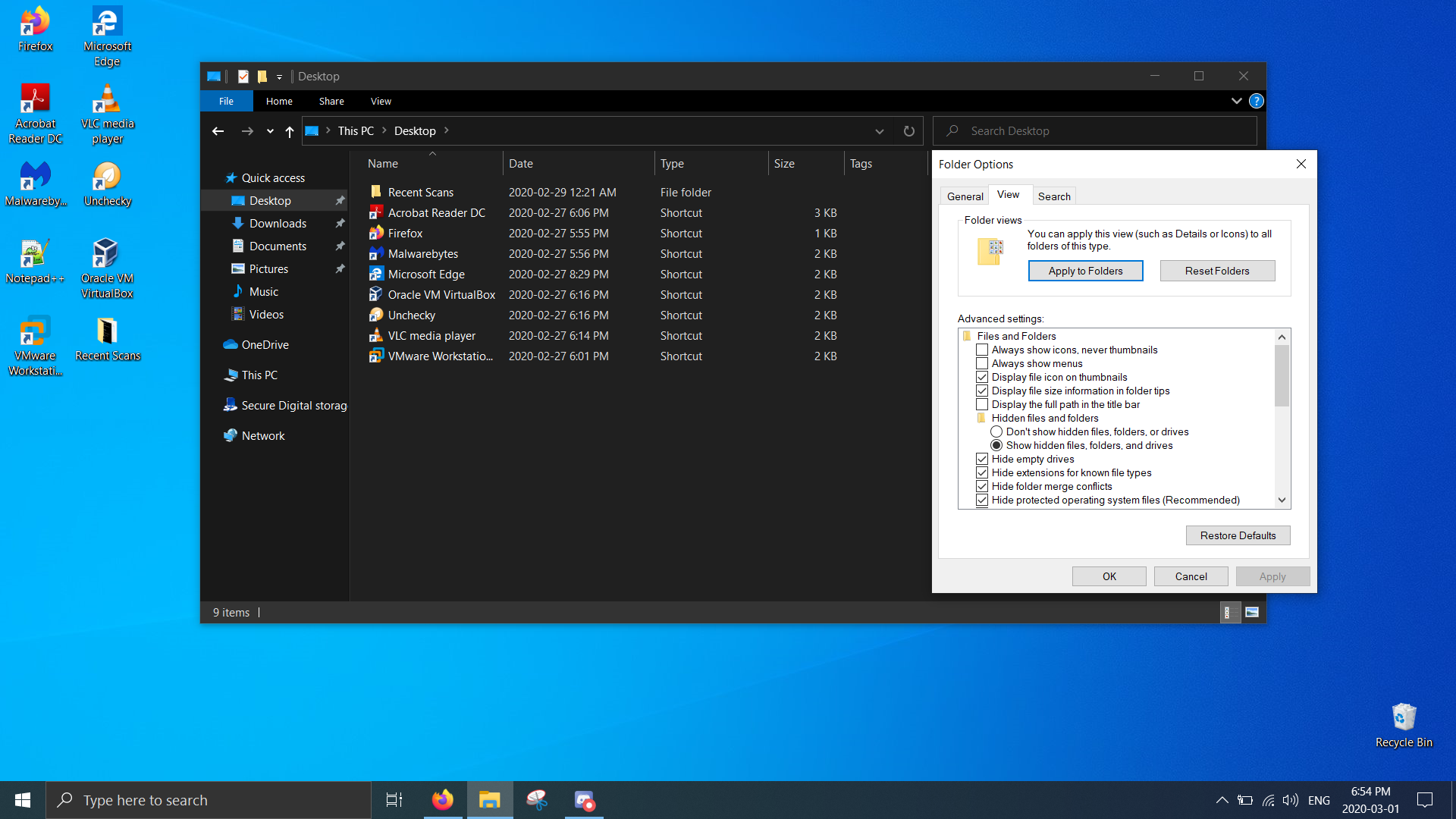
Task: Click the Up one level arrow
Action: click(290, 131)
